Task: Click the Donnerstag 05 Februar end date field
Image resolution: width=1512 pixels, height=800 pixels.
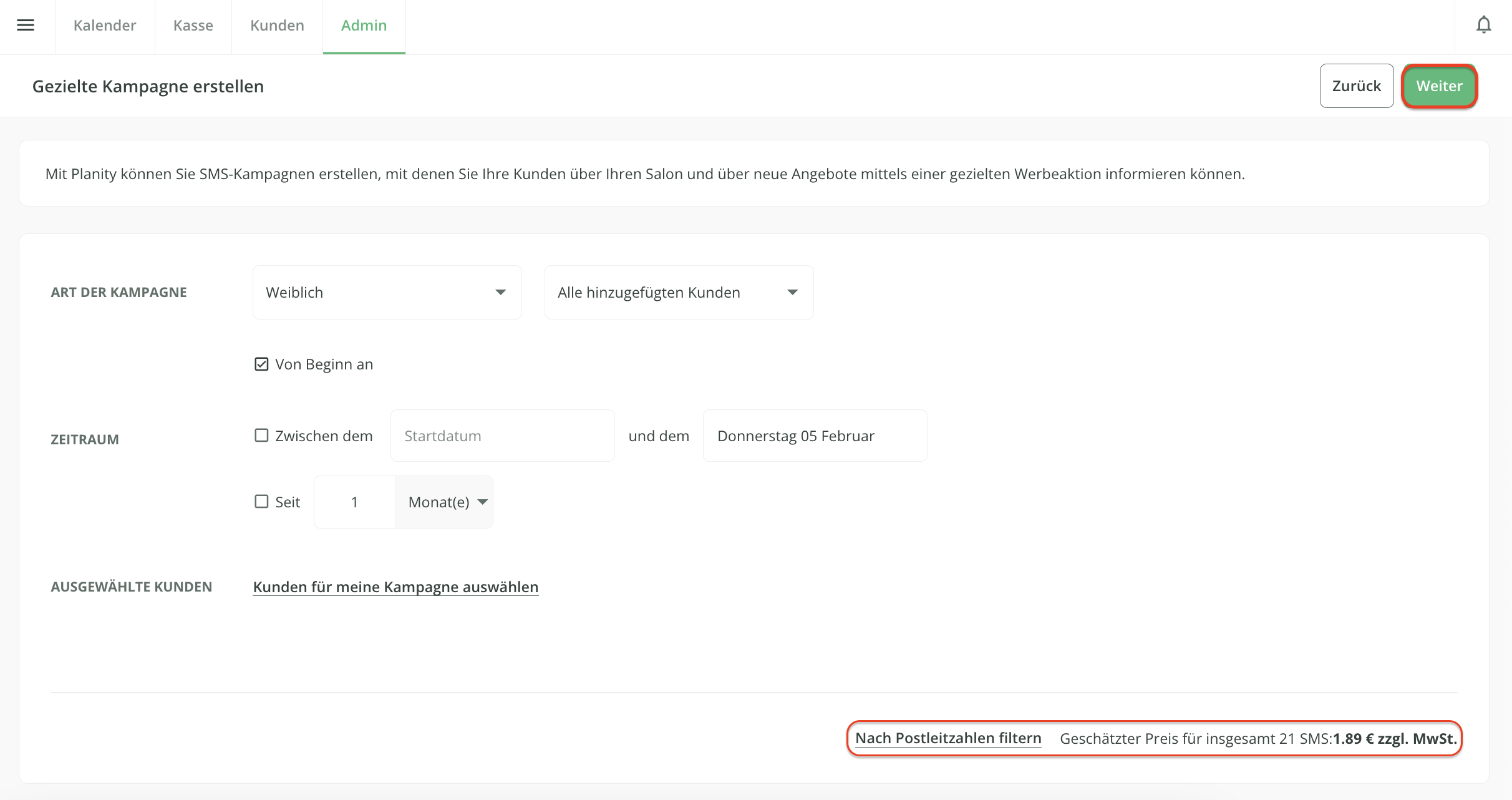Action: pyautogui.click(x=815, y=436)
